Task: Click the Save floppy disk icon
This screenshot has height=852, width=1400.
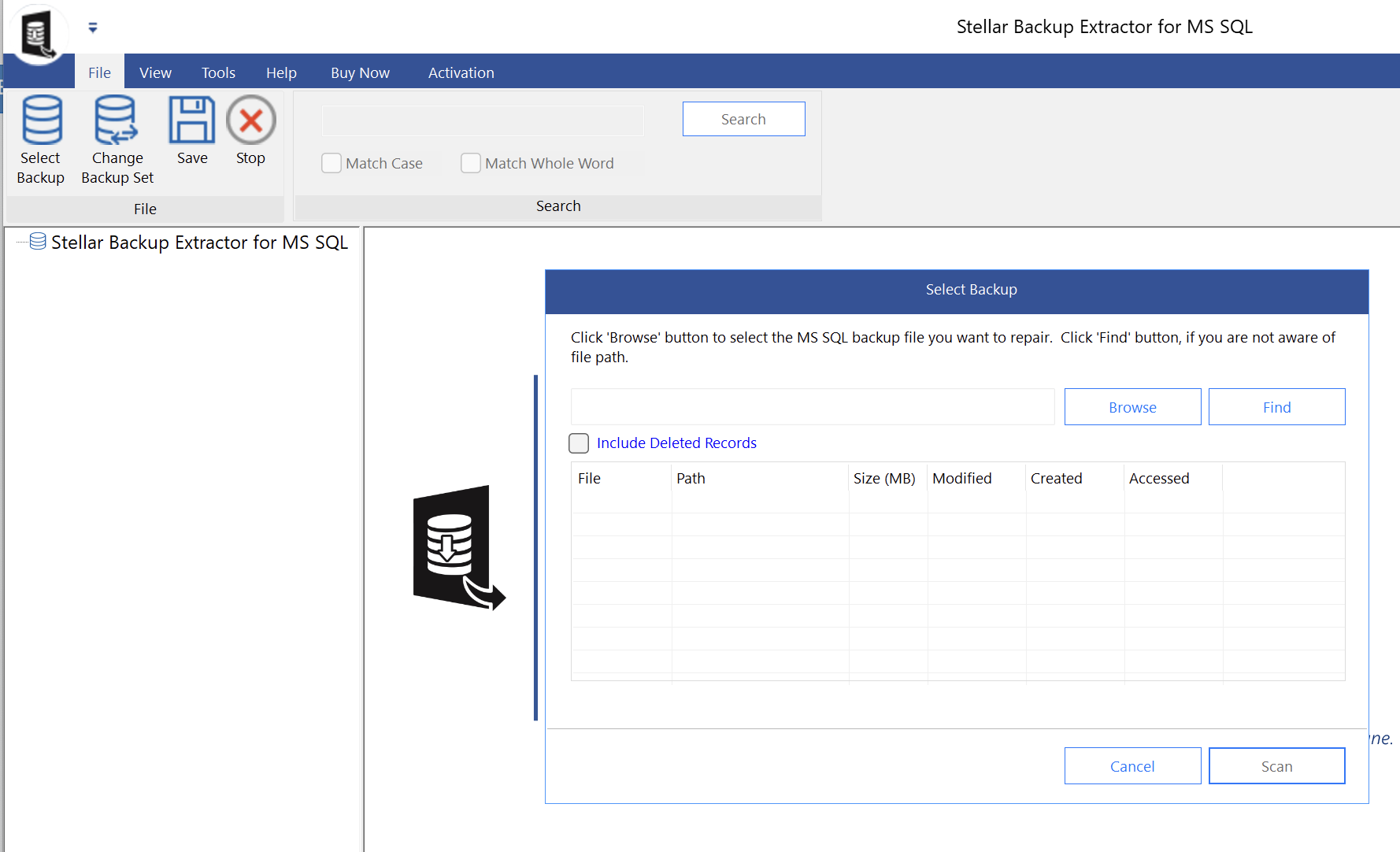Action: point(192,120)
